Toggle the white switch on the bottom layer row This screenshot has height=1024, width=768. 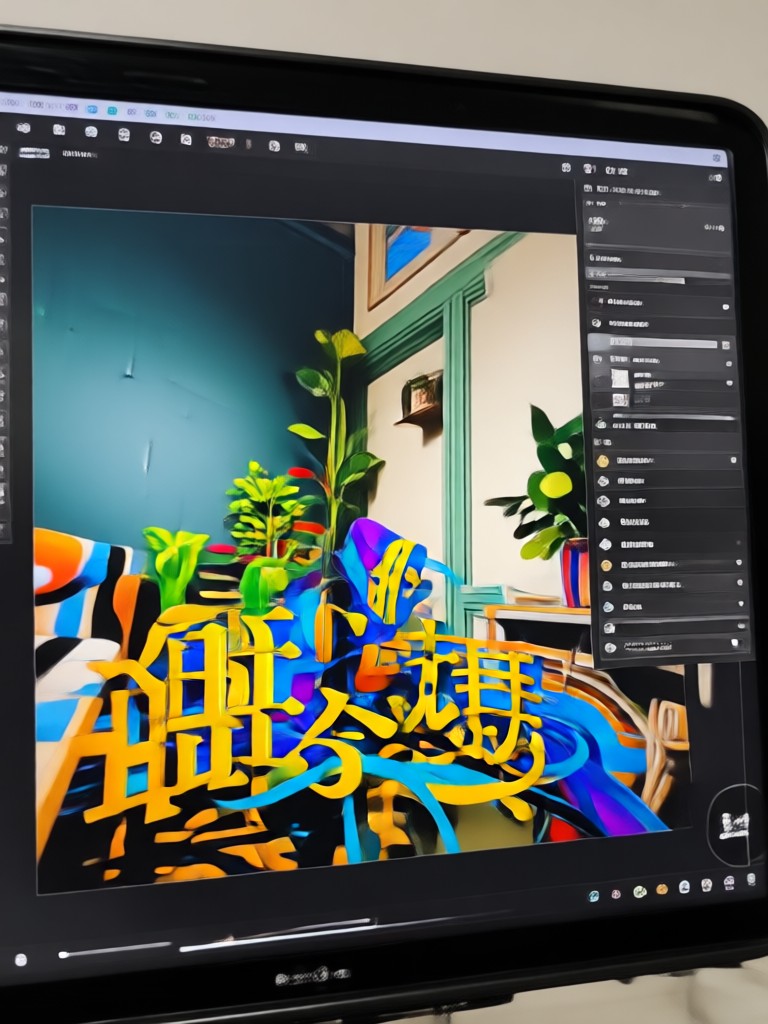click(x=735, y=643)
